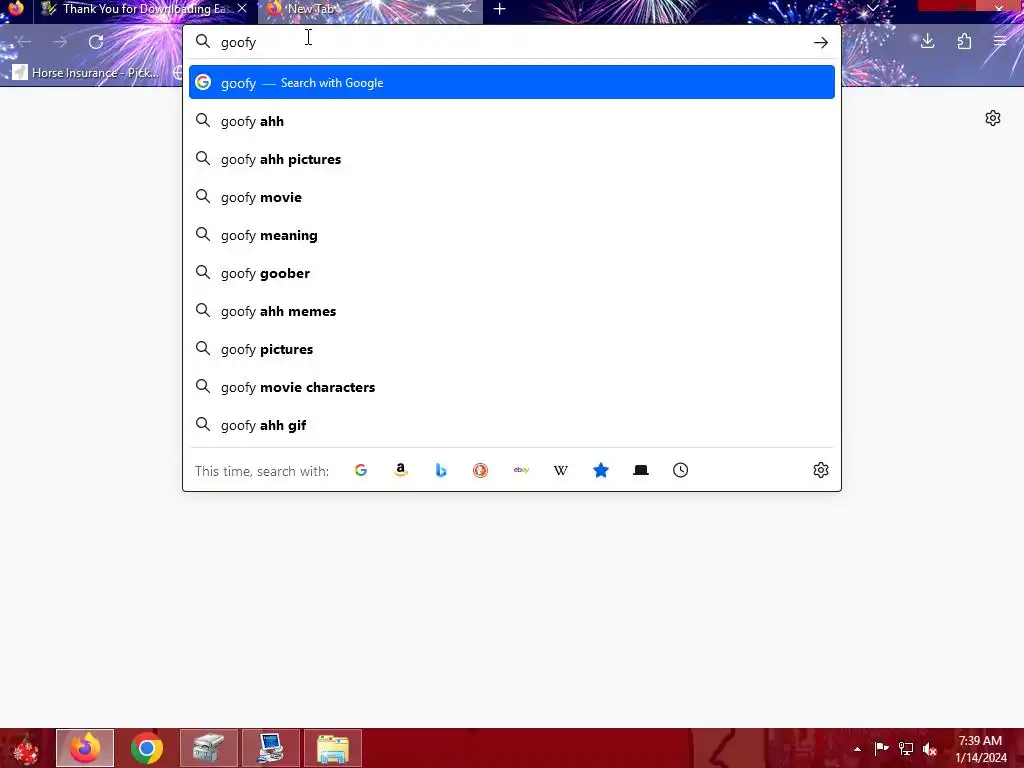Search this time with eBay icon
The height and width of the screenshot is (768, 1024).
point(521,470)
